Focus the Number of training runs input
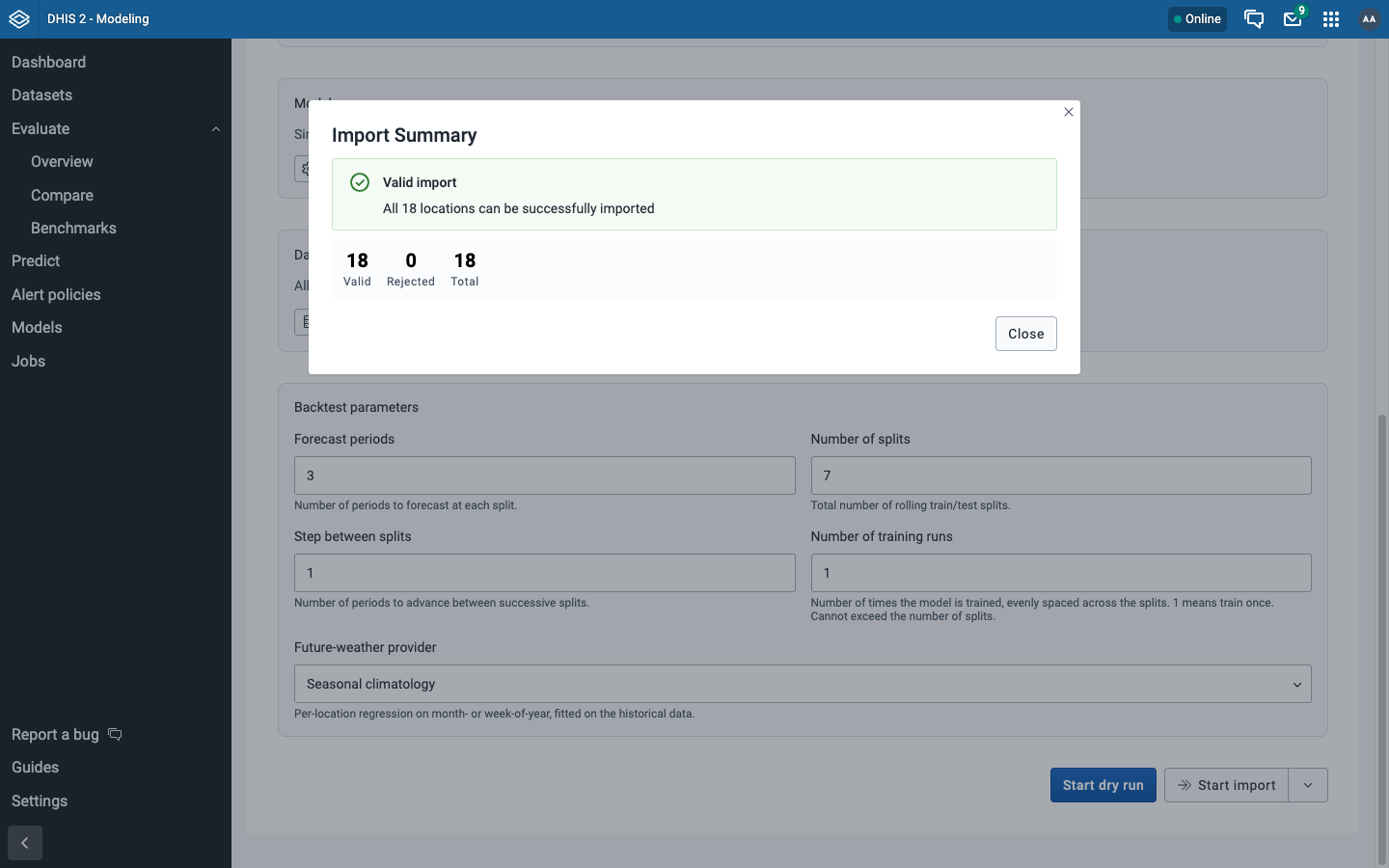 (1061, 573)
